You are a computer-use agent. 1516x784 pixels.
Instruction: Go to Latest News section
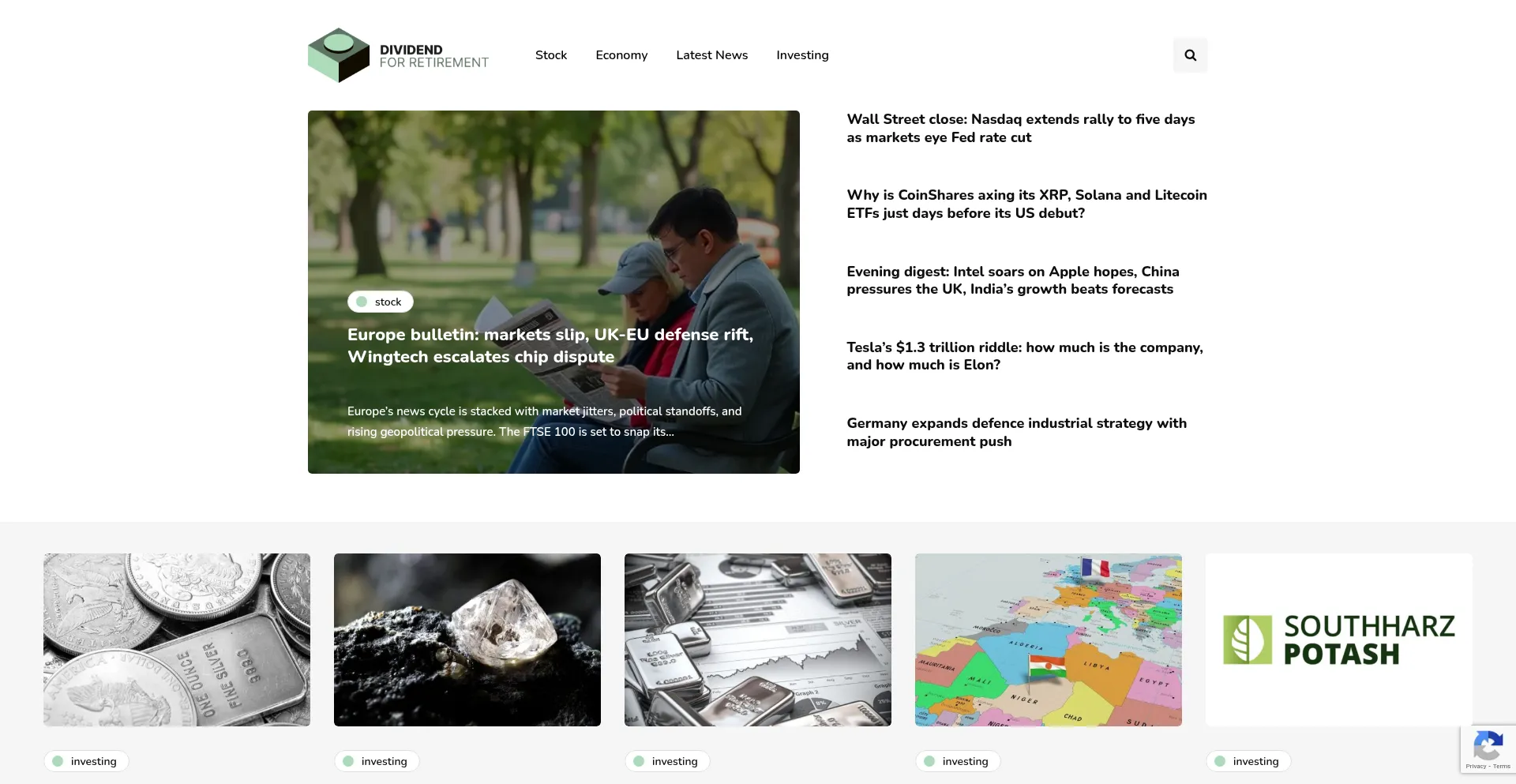tap(711, 55)
